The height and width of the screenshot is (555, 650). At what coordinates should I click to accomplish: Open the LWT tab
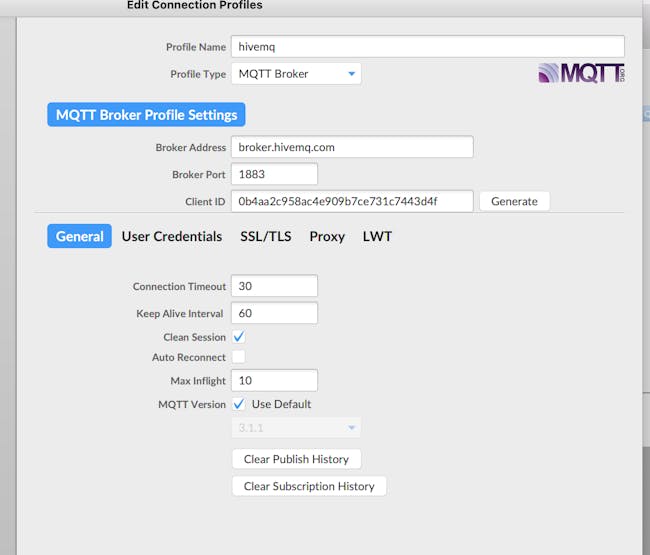pyautogui.click(x=377, y=236)
